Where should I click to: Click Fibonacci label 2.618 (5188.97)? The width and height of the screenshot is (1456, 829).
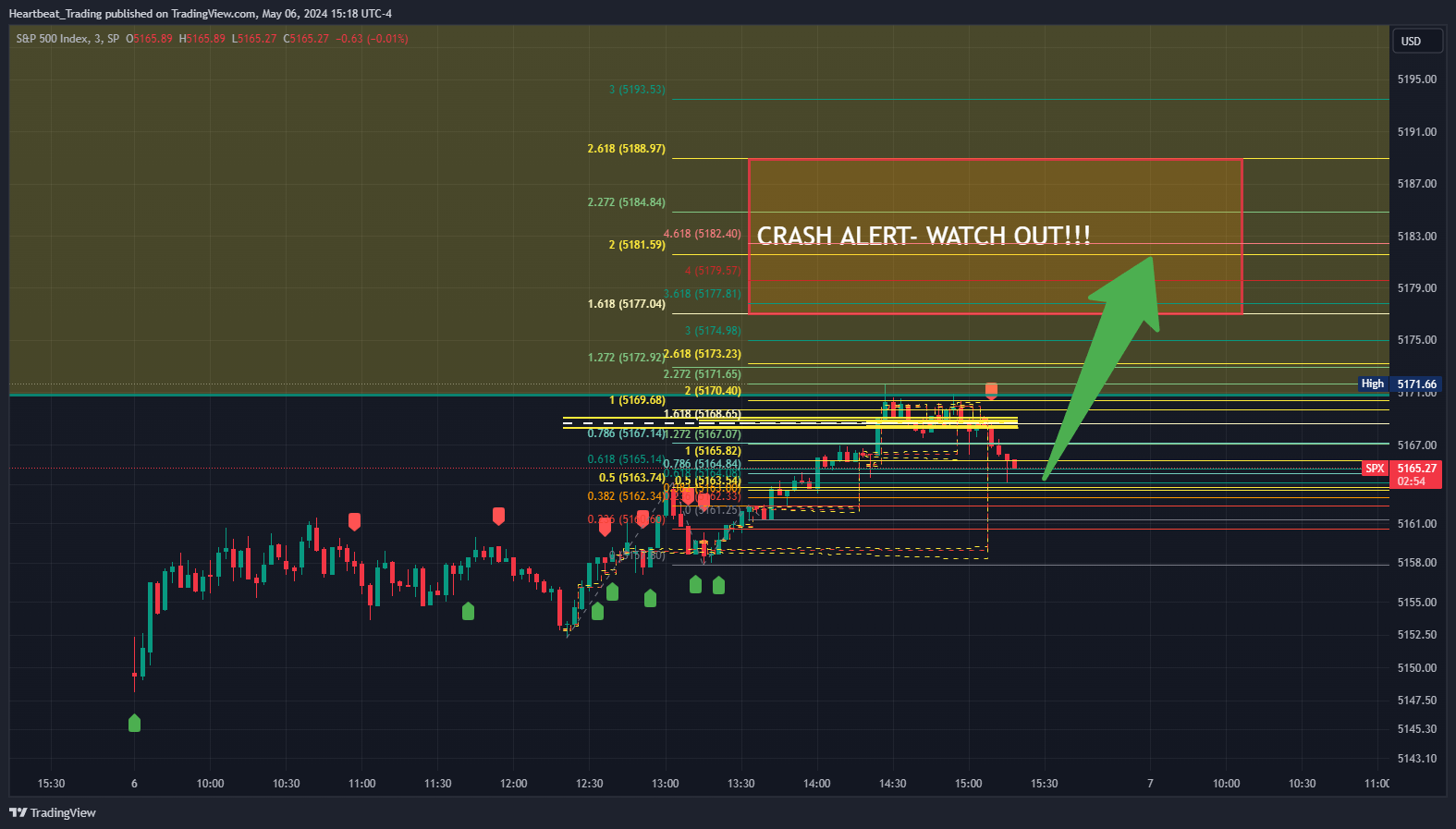[626, 149]
